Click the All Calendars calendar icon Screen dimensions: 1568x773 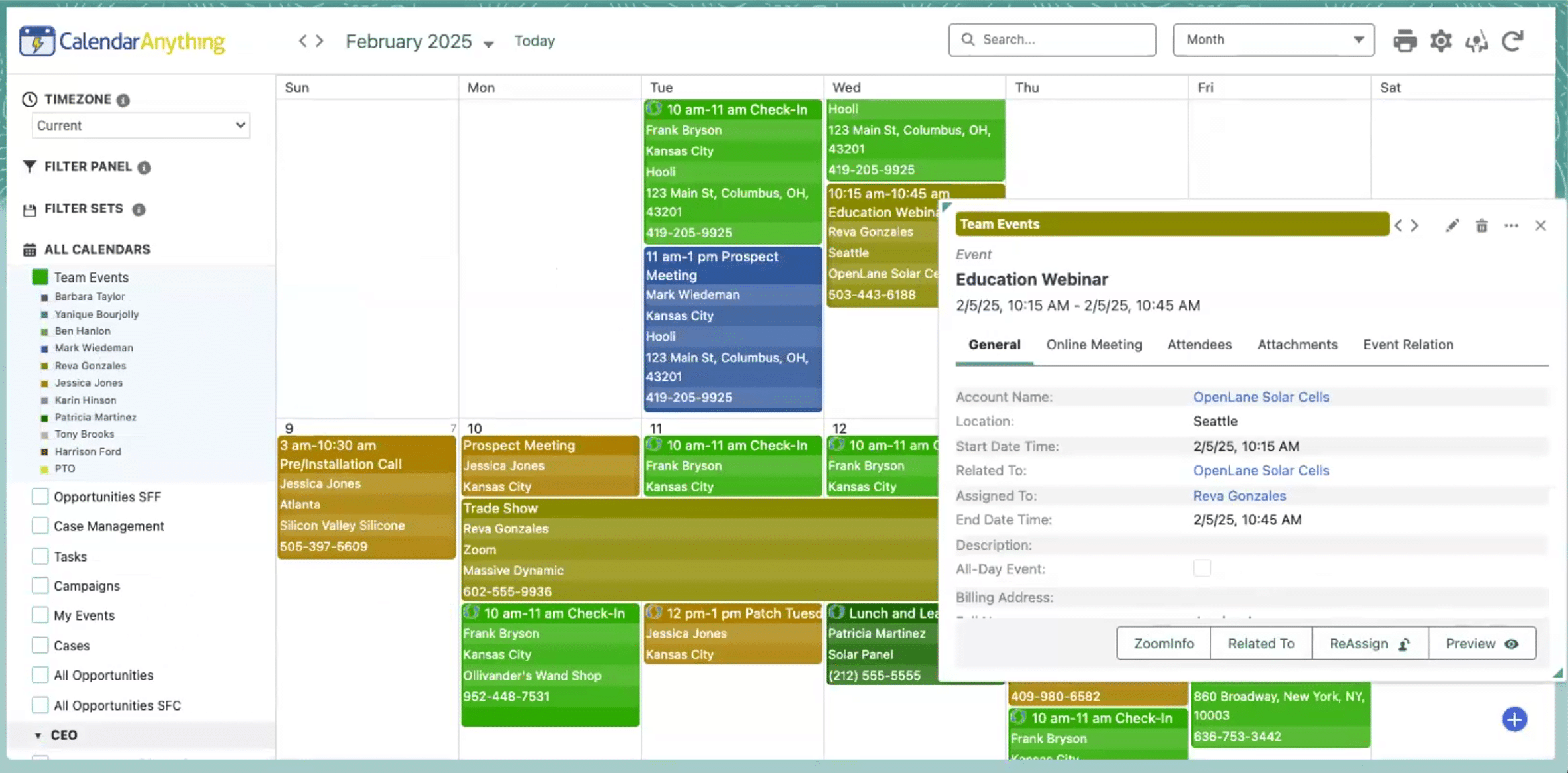tap(29, 250)
